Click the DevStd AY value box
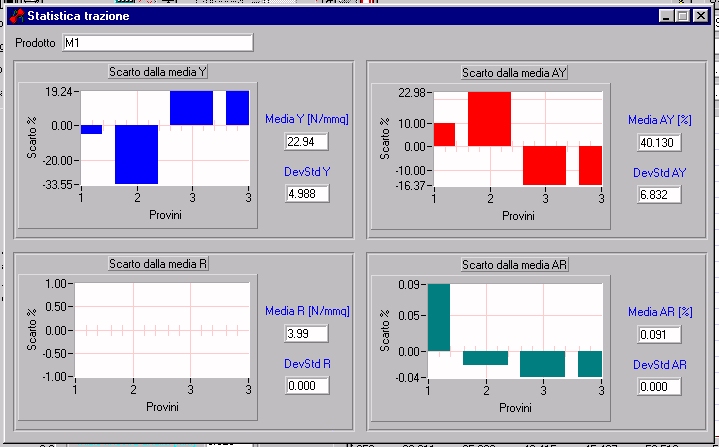This screenshot has height=447, width=719. pyautogui.click(x=660, y=194)
